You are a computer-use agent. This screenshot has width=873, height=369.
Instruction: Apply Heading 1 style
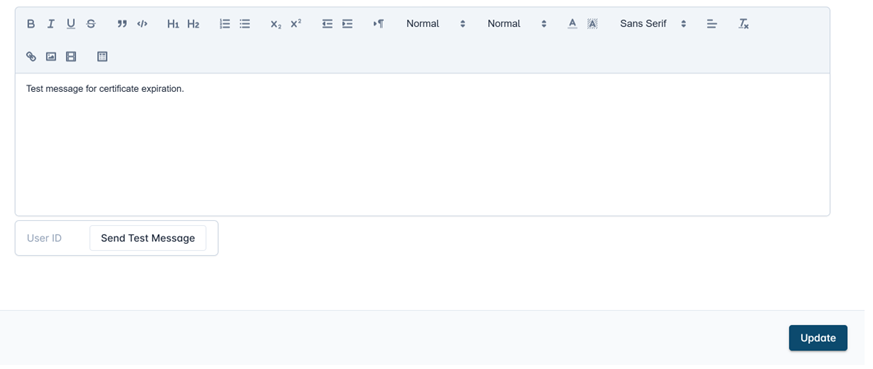click(173, 24)
